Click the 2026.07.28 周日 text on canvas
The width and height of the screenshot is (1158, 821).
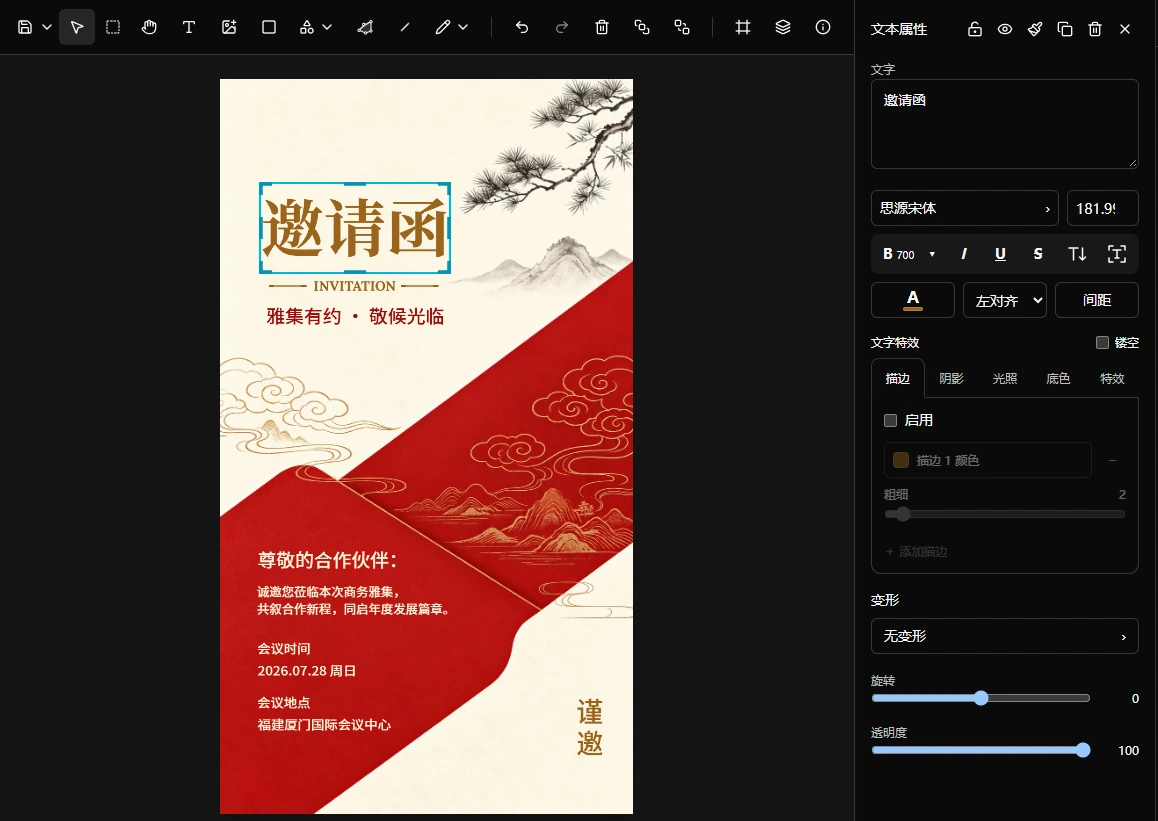click(x=306, y=670)
